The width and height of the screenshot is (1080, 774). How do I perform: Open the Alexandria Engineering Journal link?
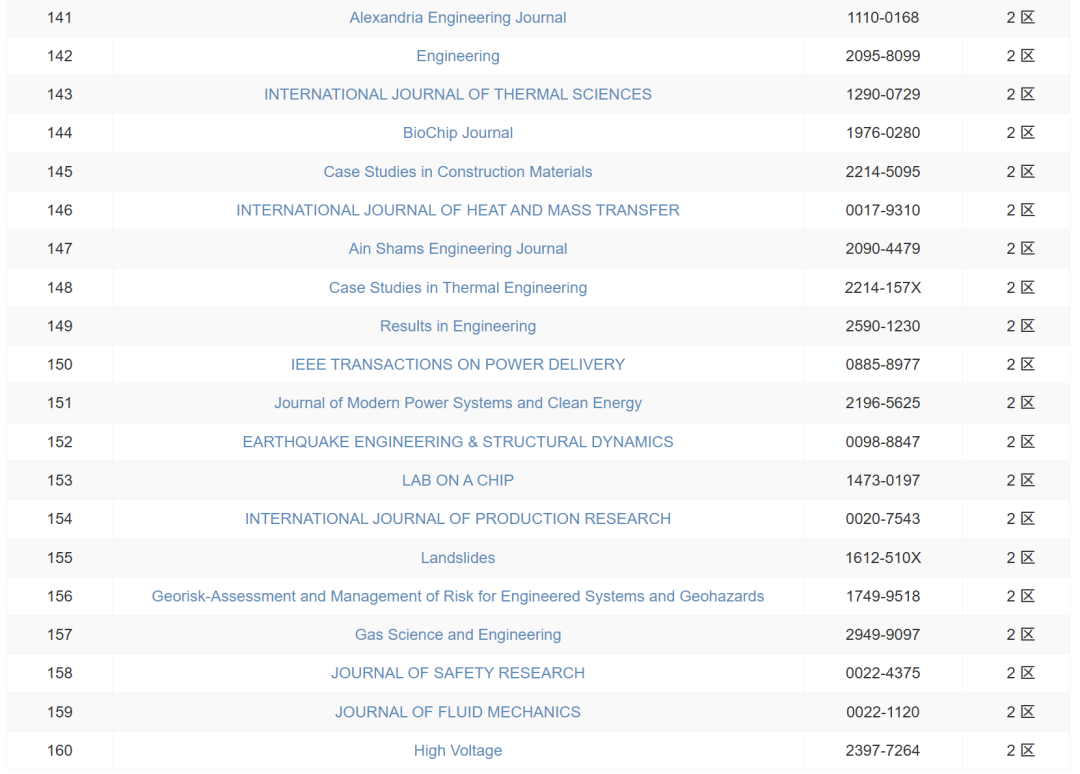457,17
